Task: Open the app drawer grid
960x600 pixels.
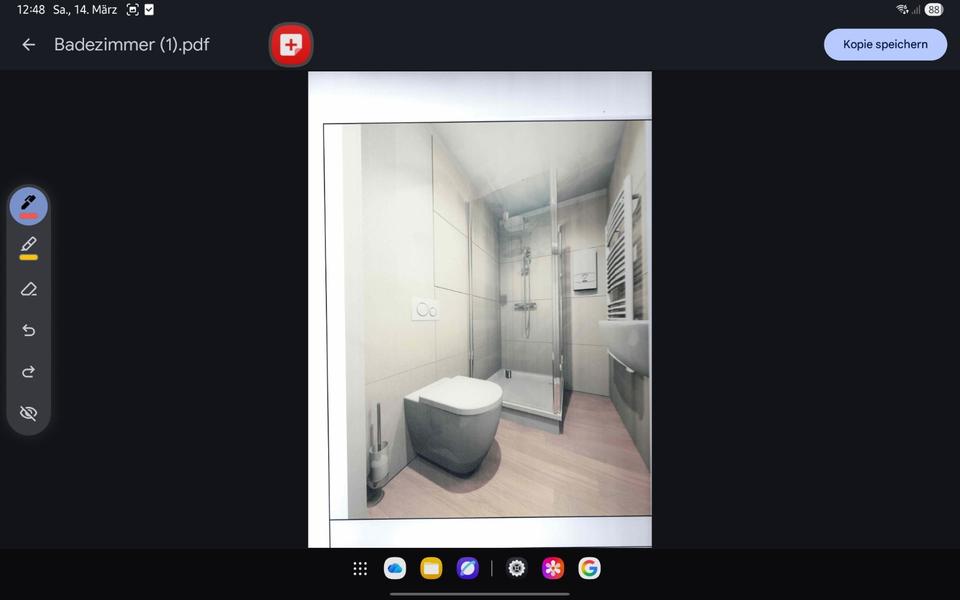Action: (x=360, y=569)
